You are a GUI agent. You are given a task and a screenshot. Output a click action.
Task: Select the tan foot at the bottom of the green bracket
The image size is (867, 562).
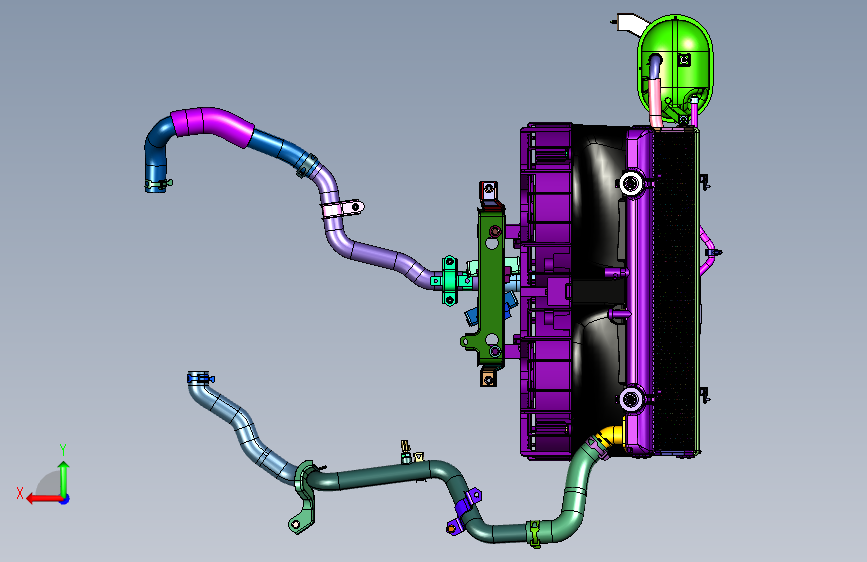click(x=488, y=378)
